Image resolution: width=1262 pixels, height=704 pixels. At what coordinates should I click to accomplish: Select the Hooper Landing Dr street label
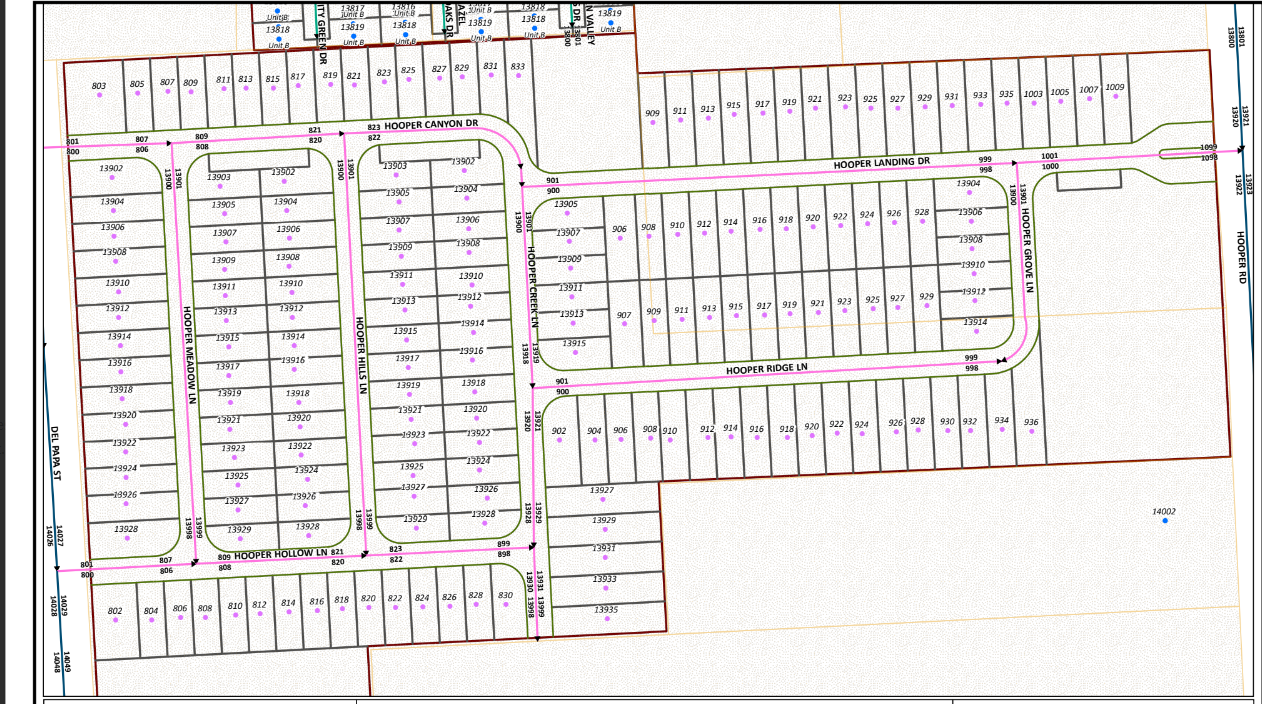[883, 162]
